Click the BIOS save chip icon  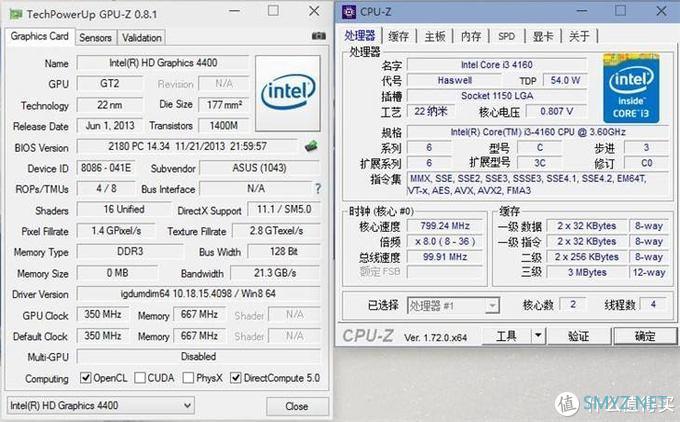click(x=311, y=146)
